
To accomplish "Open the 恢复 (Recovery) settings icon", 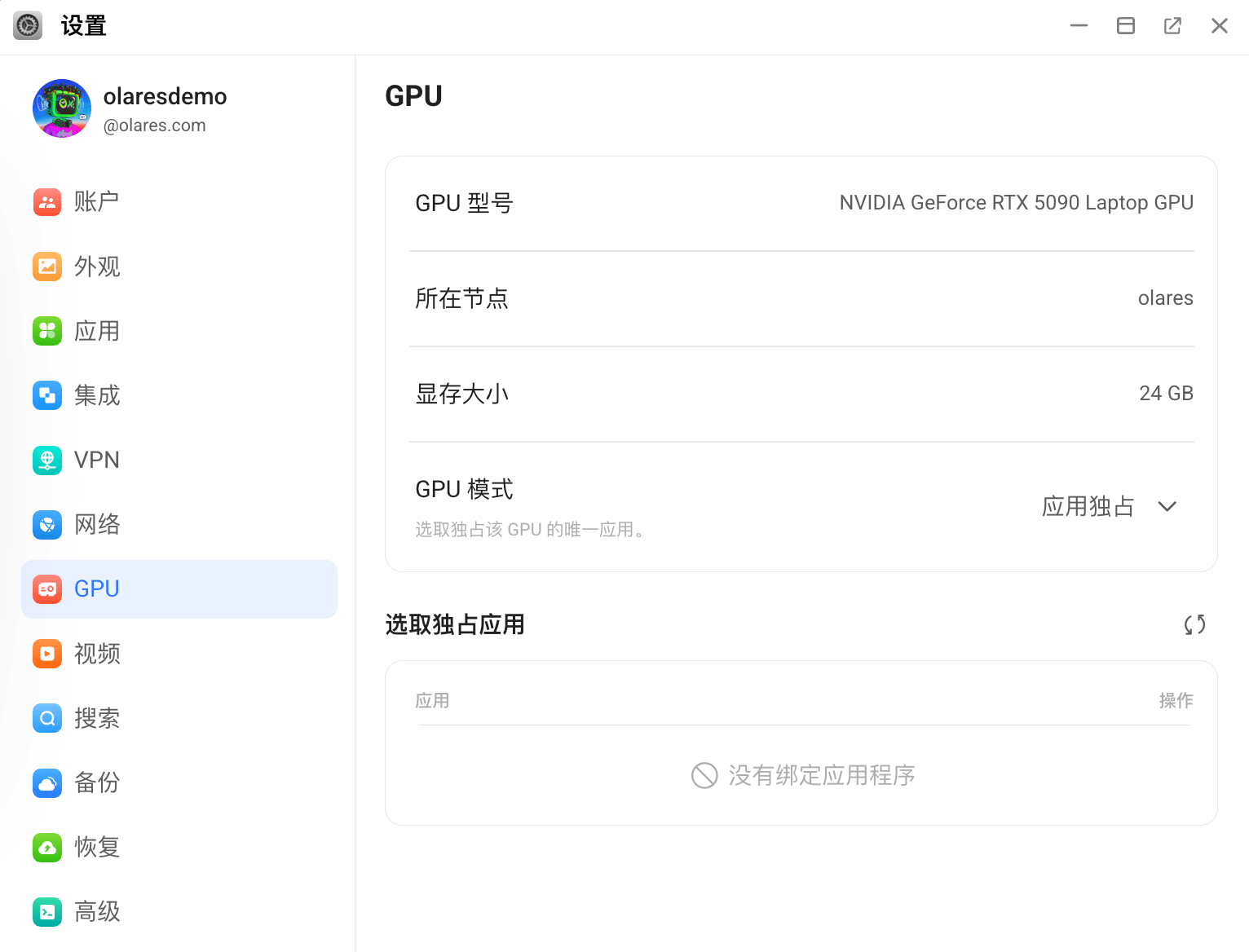I will click(46, 847).
